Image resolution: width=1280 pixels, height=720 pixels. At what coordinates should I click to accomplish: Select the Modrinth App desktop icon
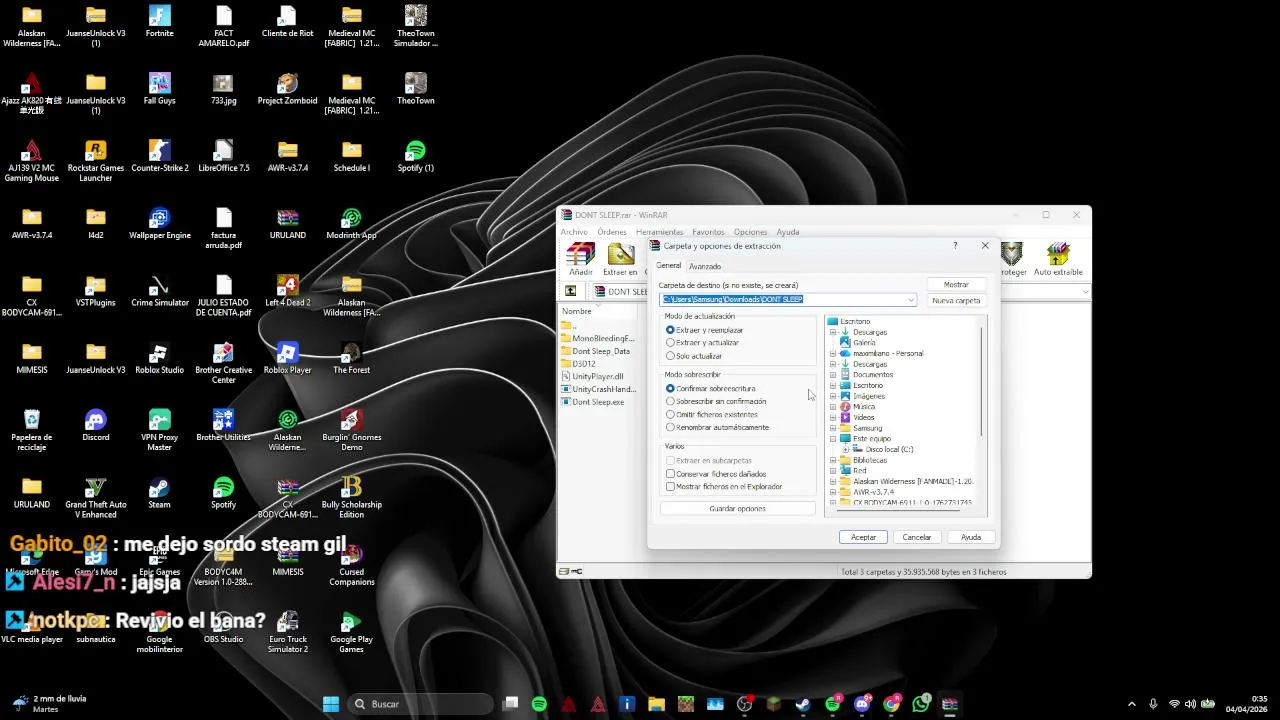pos(352,223)
